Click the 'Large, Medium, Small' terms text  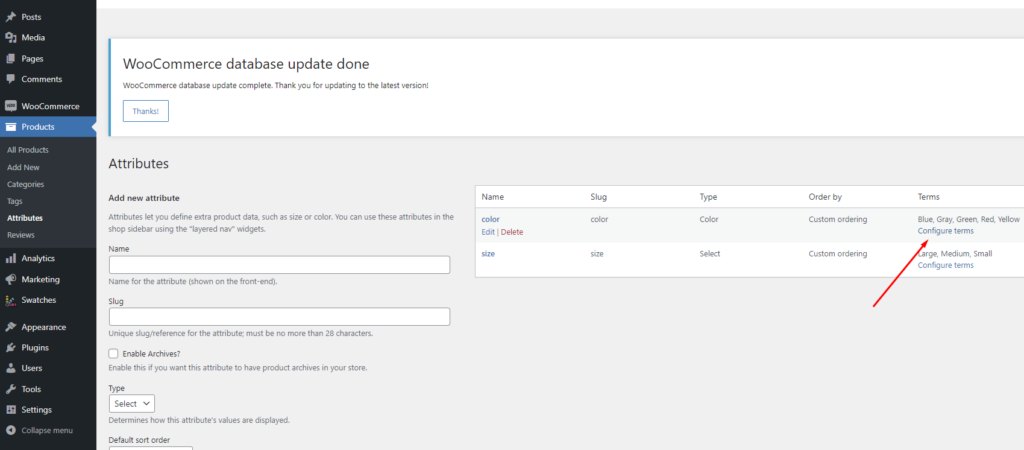(955, 253)
